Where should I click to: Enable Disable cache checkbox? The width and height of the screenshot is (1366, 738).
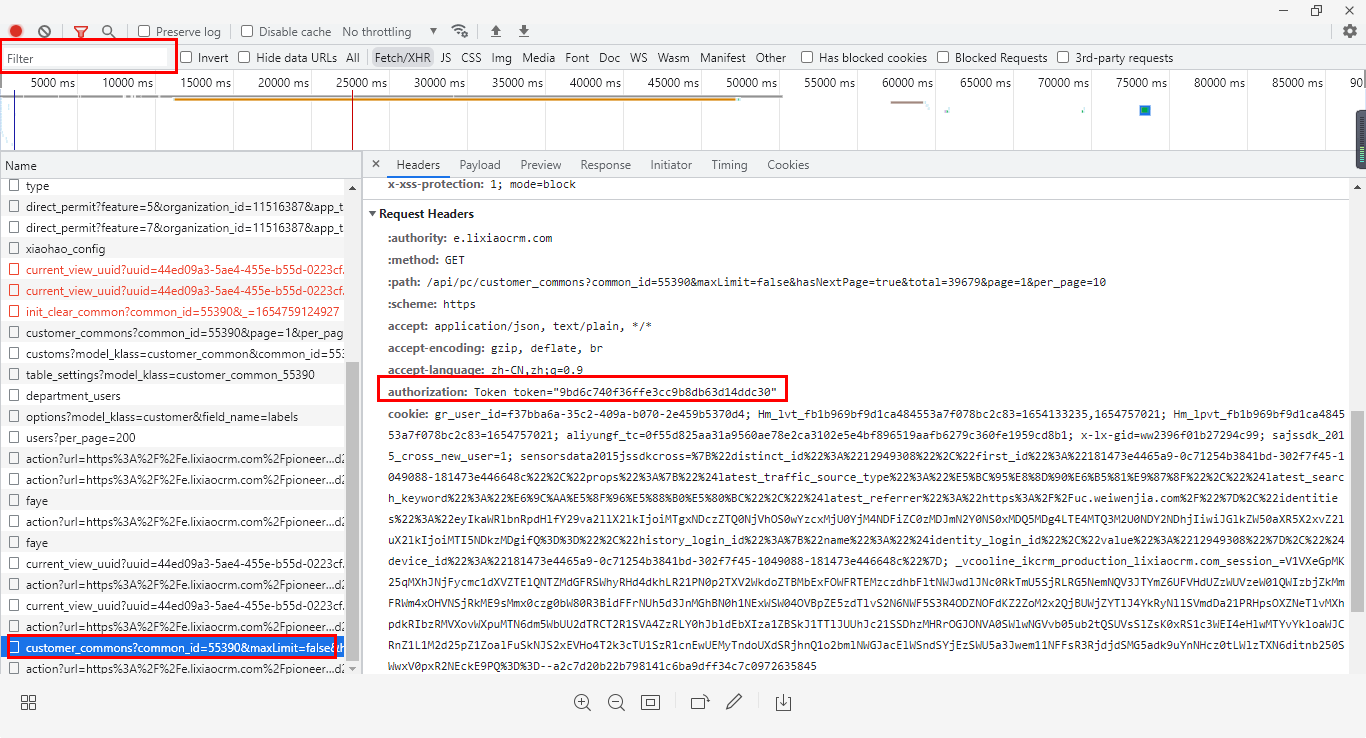[247, 31]
